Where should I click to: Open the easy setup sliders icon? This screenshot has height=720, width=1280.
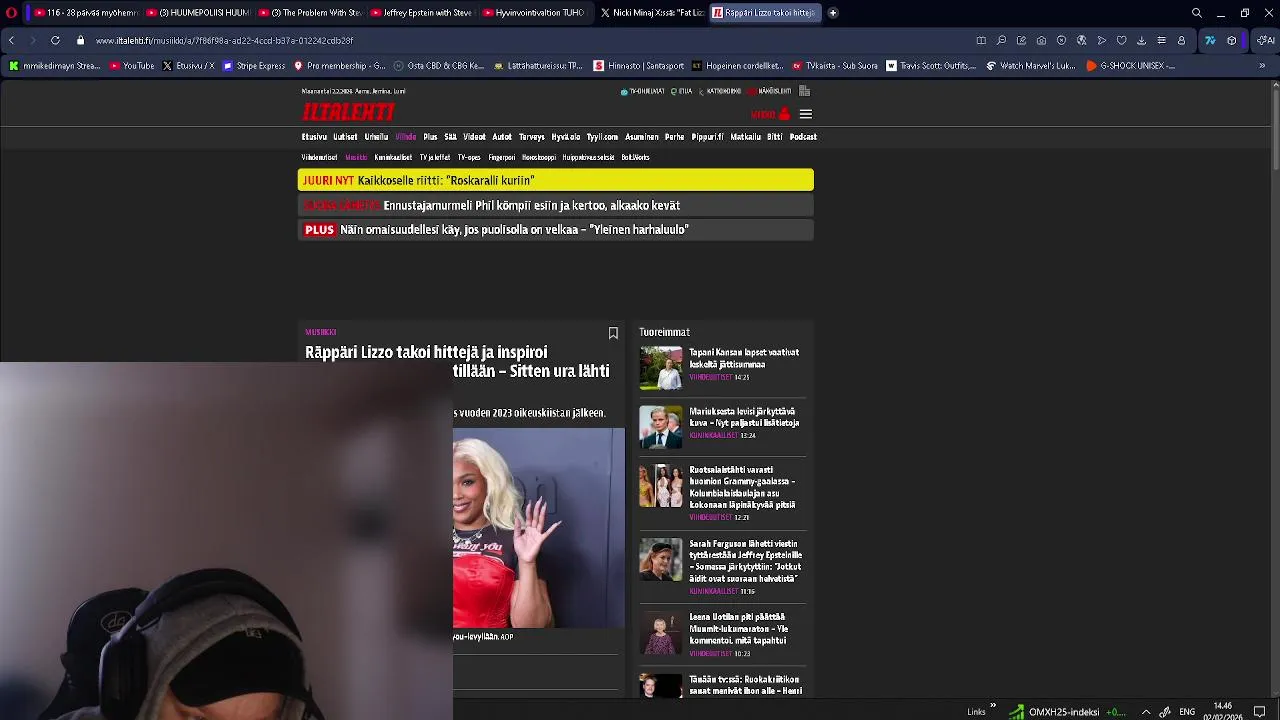click(x=1161, y=40)
